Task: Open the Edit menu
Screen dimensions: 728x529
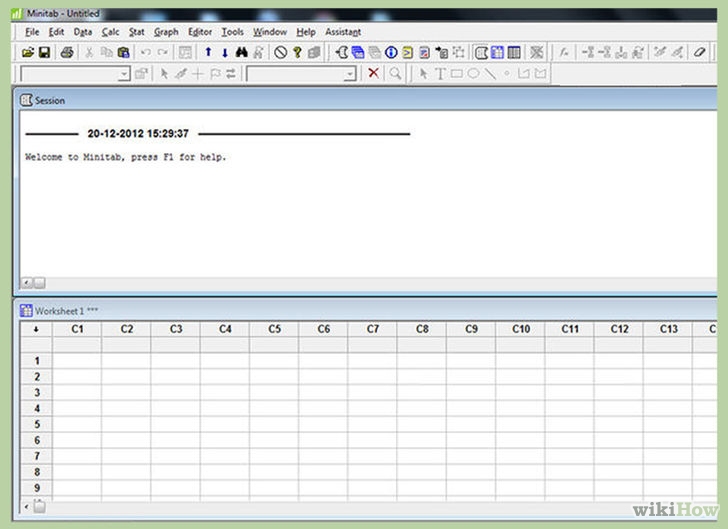Action: pos(56,32)
